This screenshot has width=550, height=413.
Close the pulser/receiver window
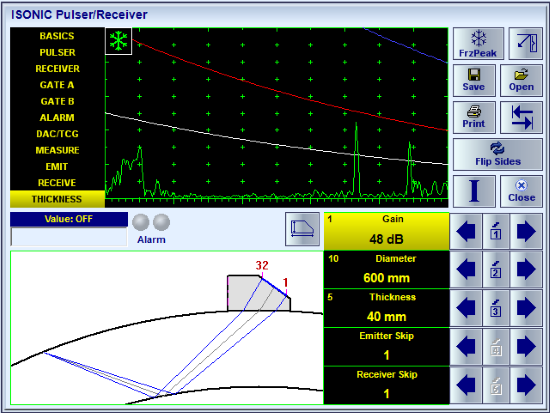click(521, 191)
